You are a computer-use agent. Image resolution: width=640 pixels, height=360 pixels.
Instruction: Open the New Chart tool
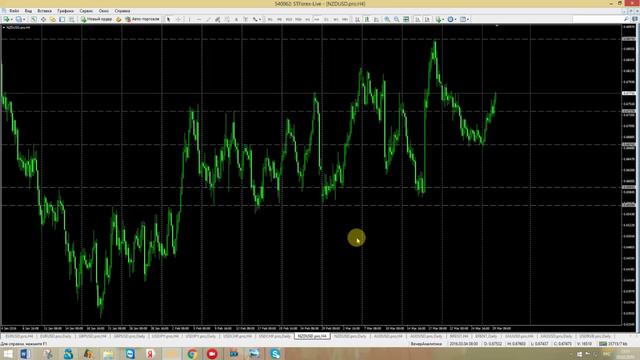tap(6, 19)
